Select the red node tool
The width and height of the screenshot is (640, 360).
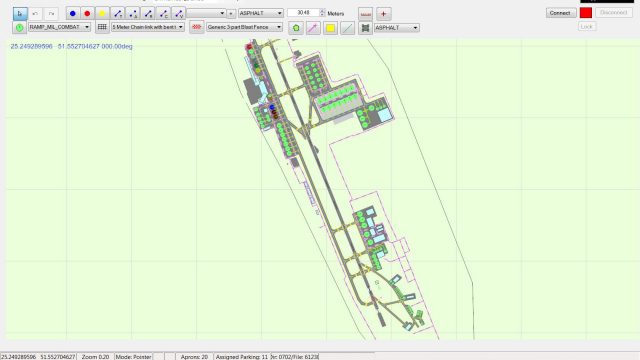[87, 13]
